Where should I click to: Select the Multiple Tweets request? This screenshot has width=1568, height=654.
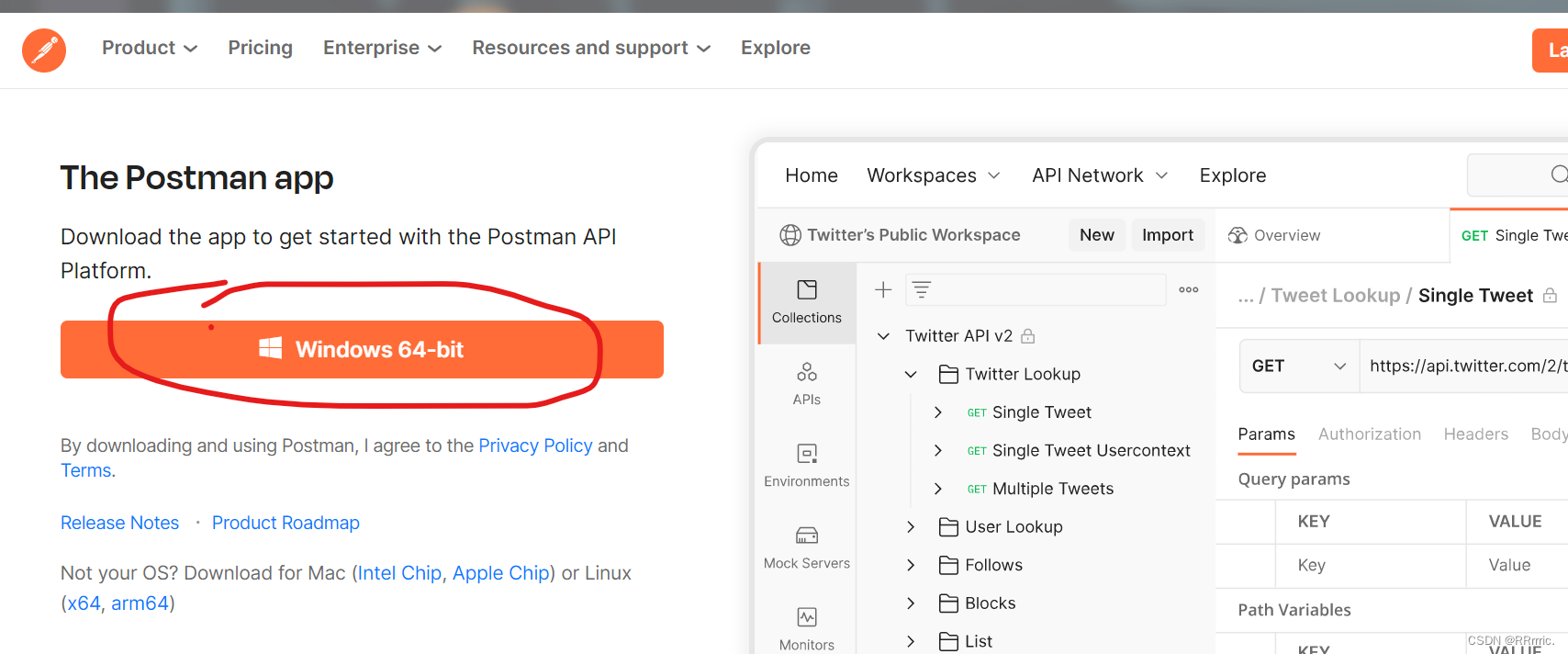pos(1053,489)
